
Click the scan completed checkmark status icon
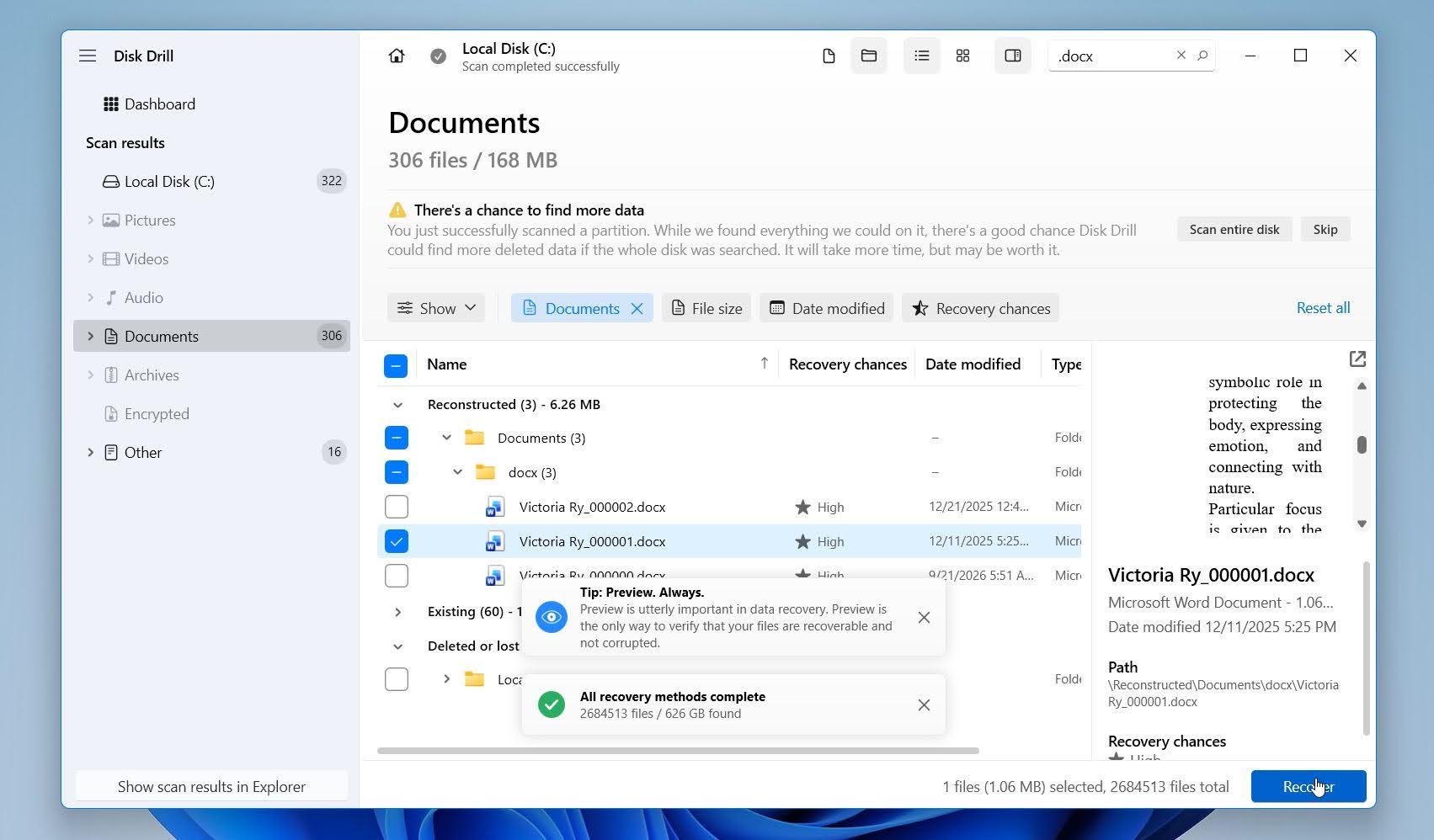[x=438, y=56]
